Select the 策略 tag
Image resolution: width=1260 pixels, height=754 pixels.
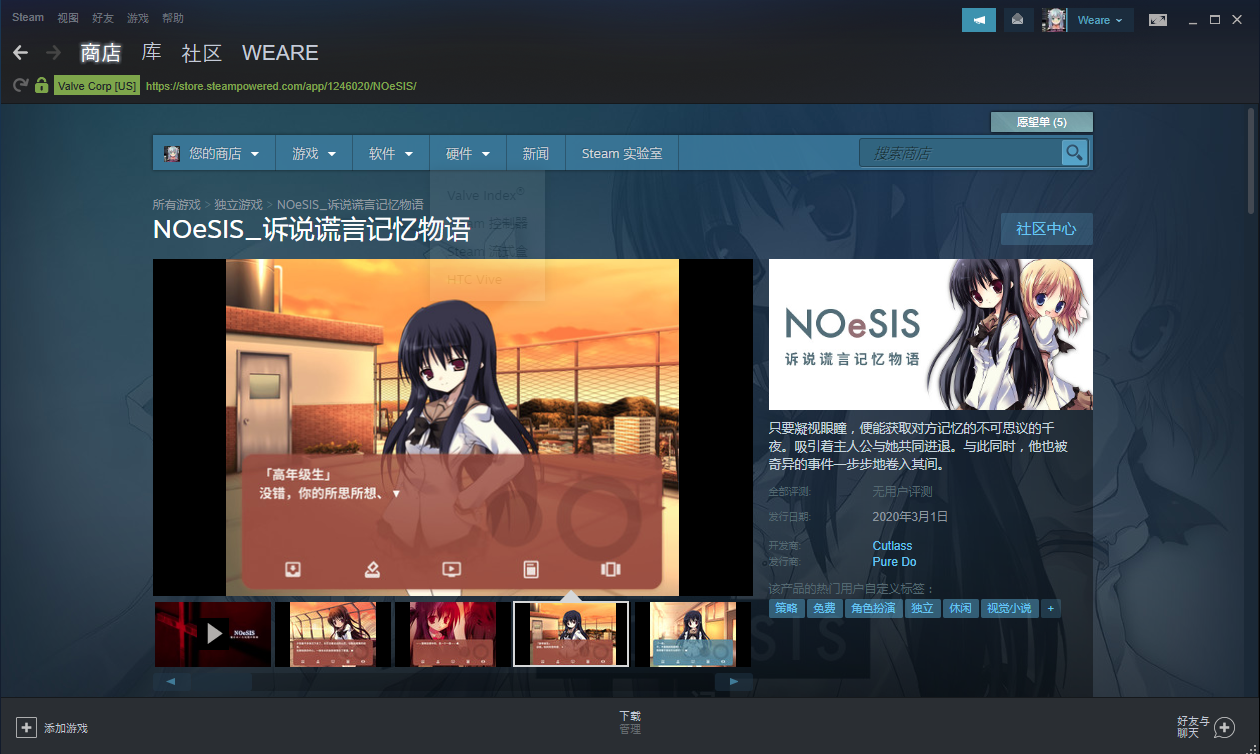(786, 608)
